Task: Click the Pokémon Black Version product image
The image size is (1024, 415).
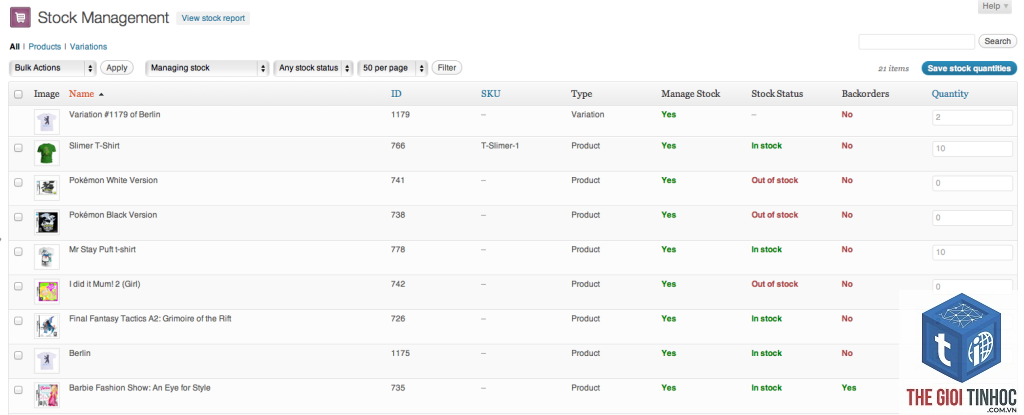Action: pos(46,223)
